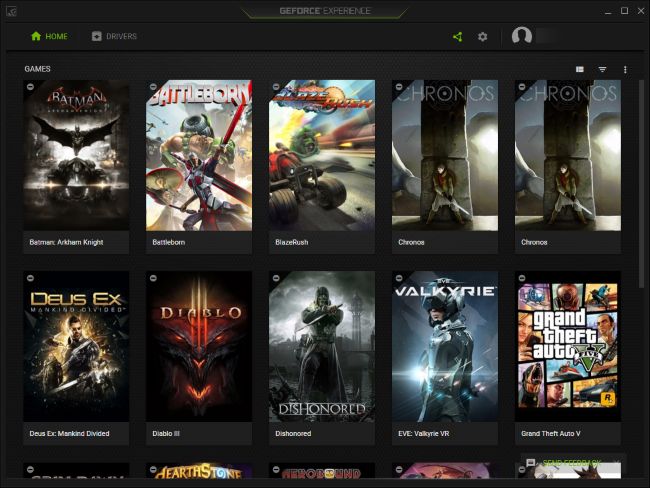Click minus icon on EVE: Valkyrie cover

pyautogui.click(x=399, y=278)
